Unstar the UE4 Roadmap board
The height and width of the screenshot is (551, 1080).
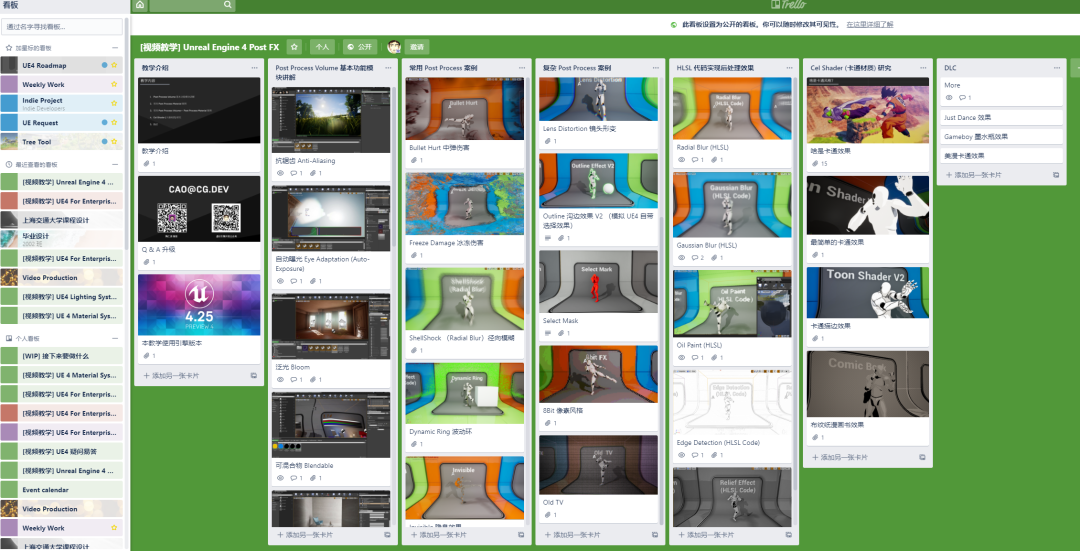pyautogui.click(x=114, y=65)
